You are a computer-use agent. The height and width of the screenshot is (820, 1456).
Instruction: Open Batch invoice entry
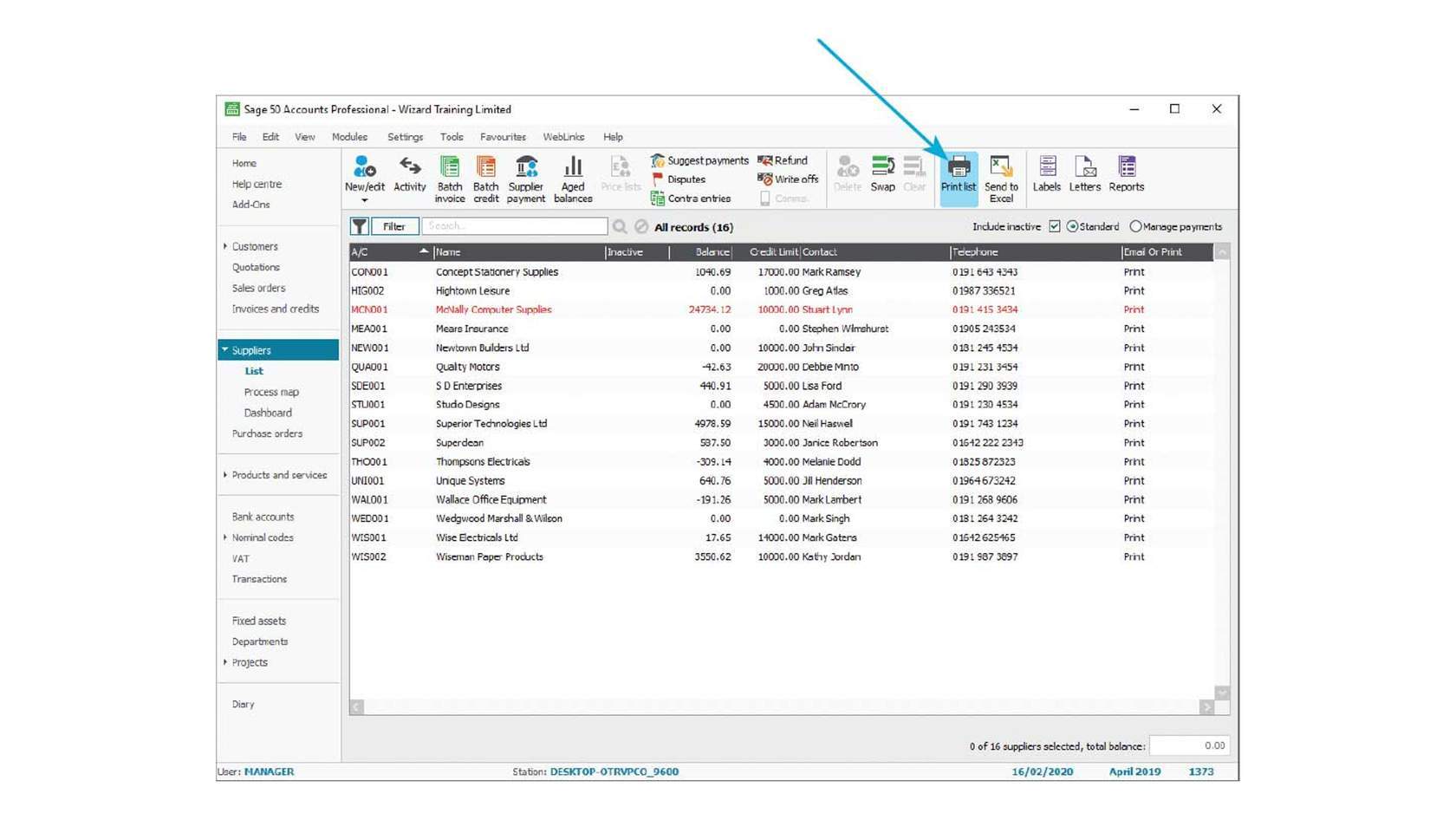click(x=450, y=179)
